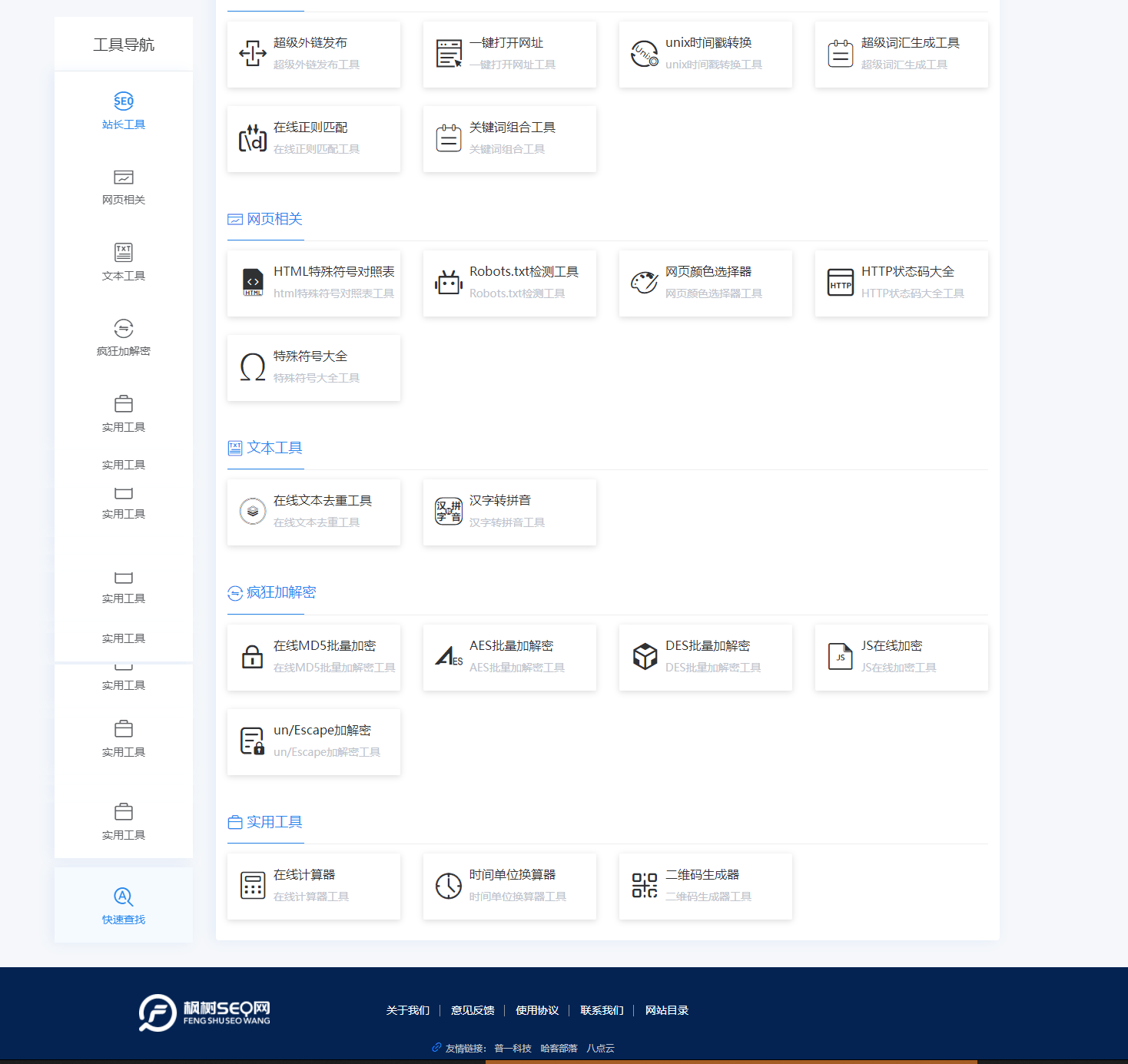The image size is (1128, 1064).
Task: Open the 超级词汇生成工具 title text
Action: [911, 43]
